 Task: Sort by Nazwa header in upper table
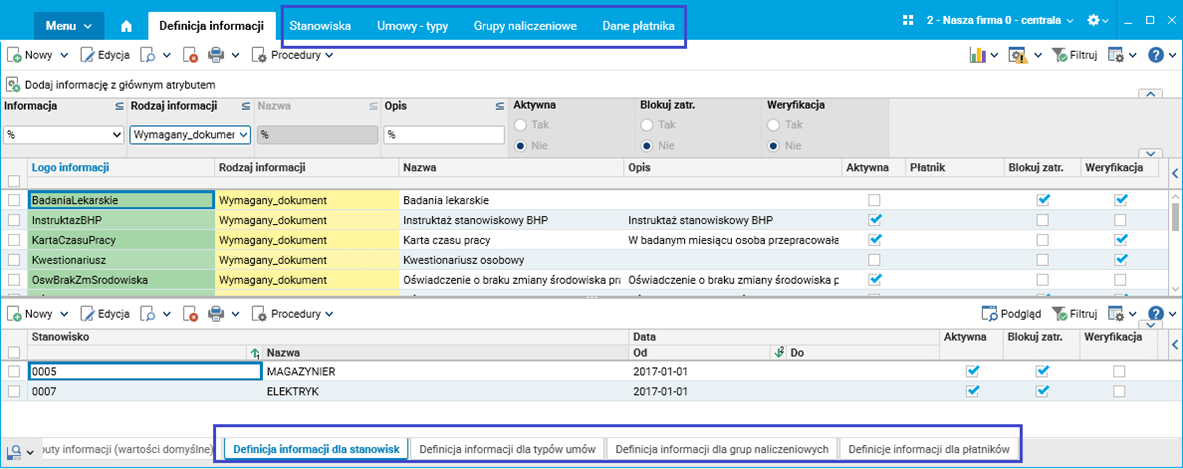pos(419,167)
